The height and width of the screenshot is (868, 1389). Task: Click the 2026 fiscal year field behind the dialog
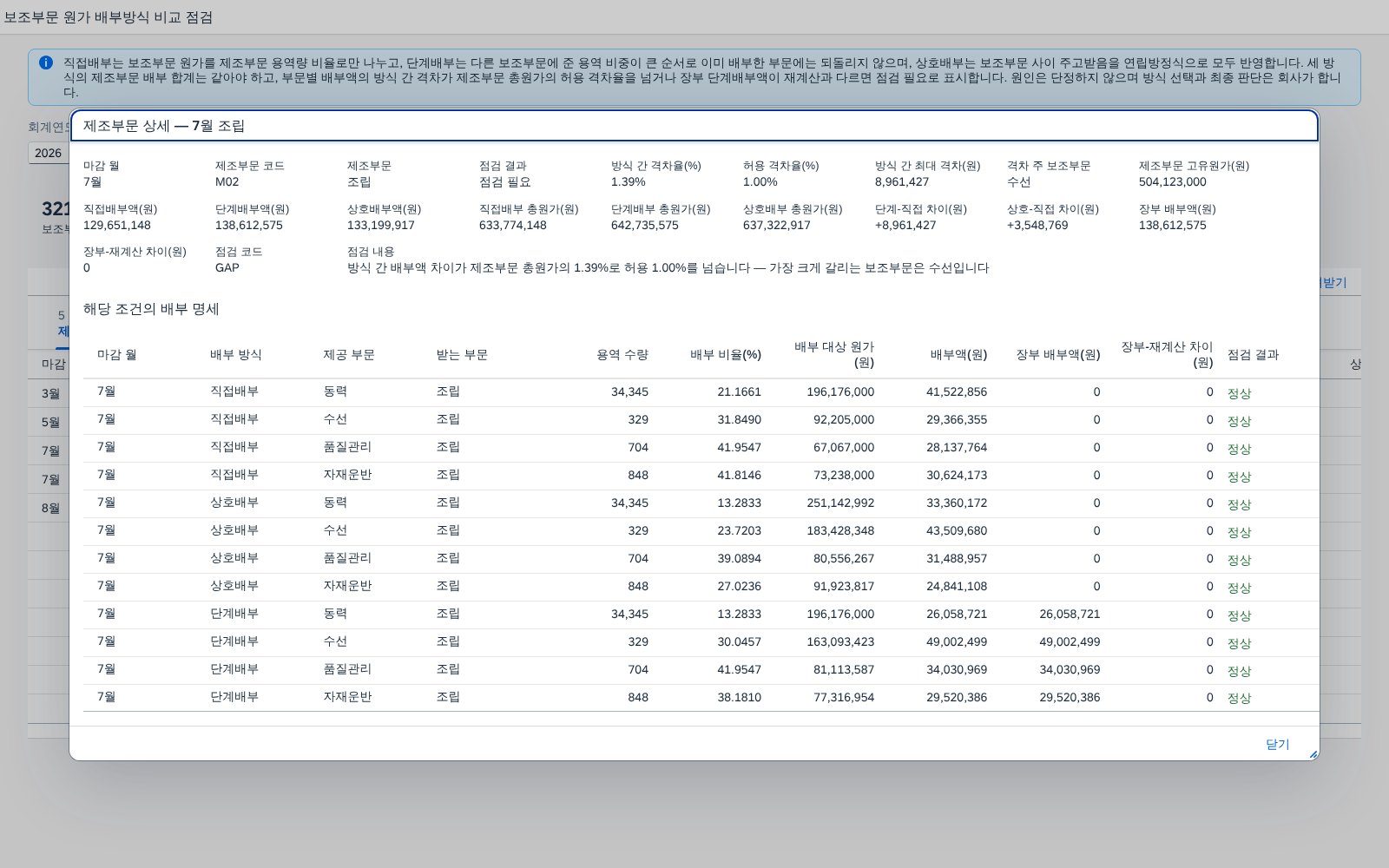click(x=48, y=153)
